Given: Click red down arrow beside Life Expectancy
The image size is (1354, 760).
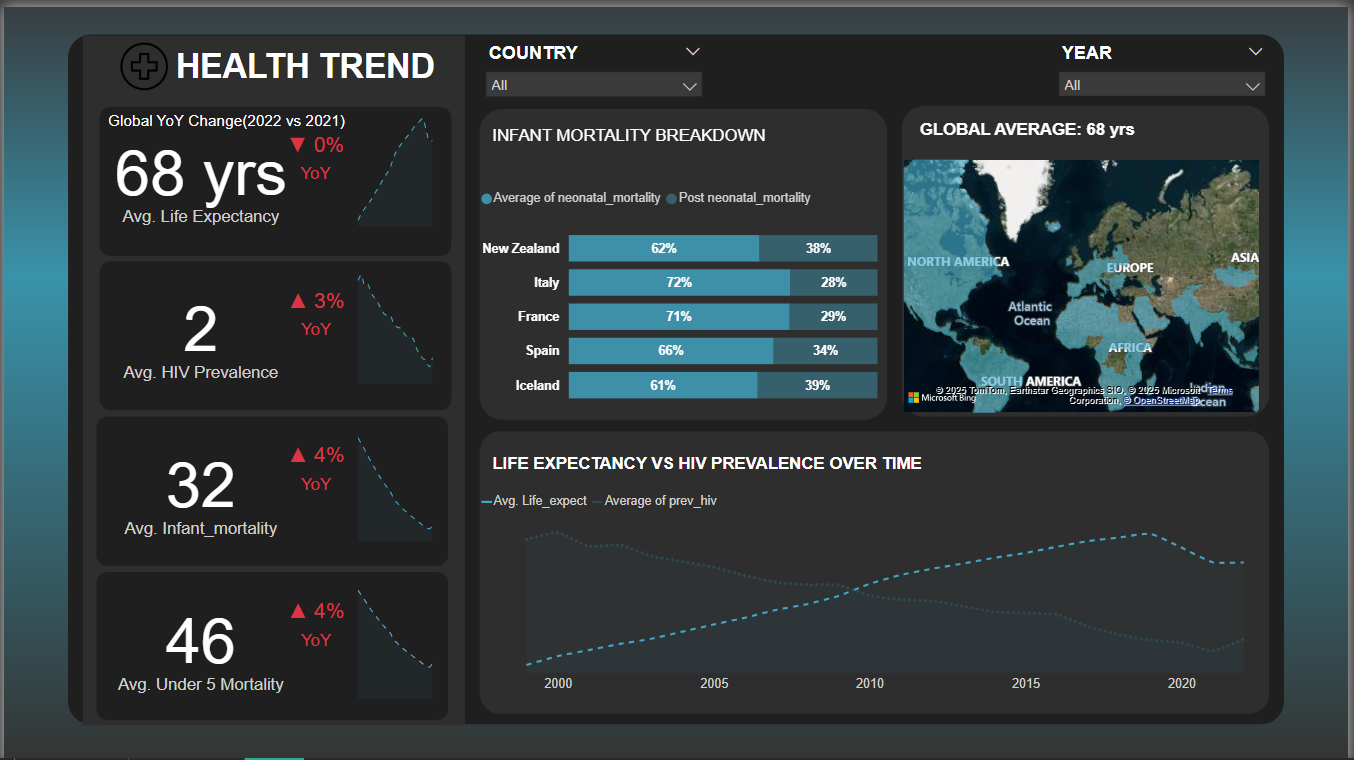Looking at the screenshot, I should pos(297,145).
